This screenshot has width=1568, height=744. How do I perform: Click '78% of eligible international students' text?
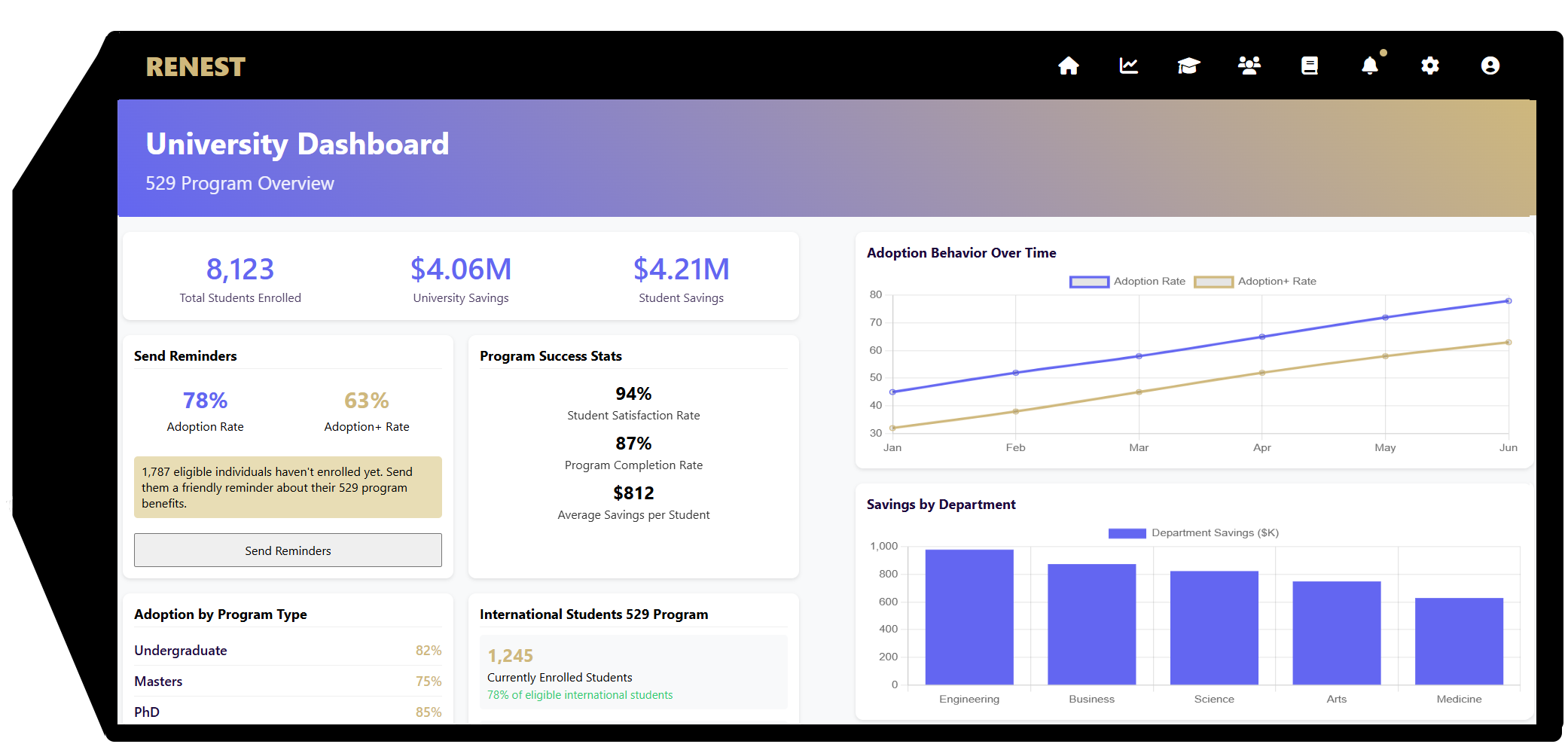(x=580, y=695)
